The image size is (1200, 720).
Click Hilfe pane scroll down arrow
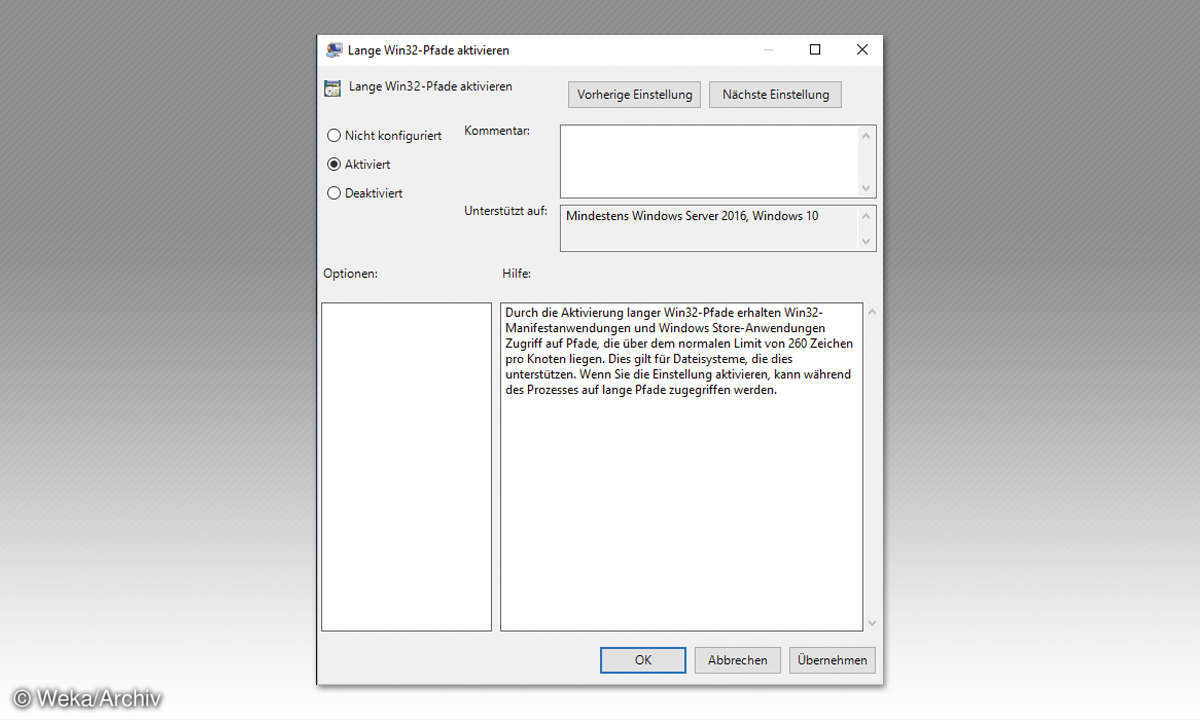pyautogui.click(x=871, y=622)
